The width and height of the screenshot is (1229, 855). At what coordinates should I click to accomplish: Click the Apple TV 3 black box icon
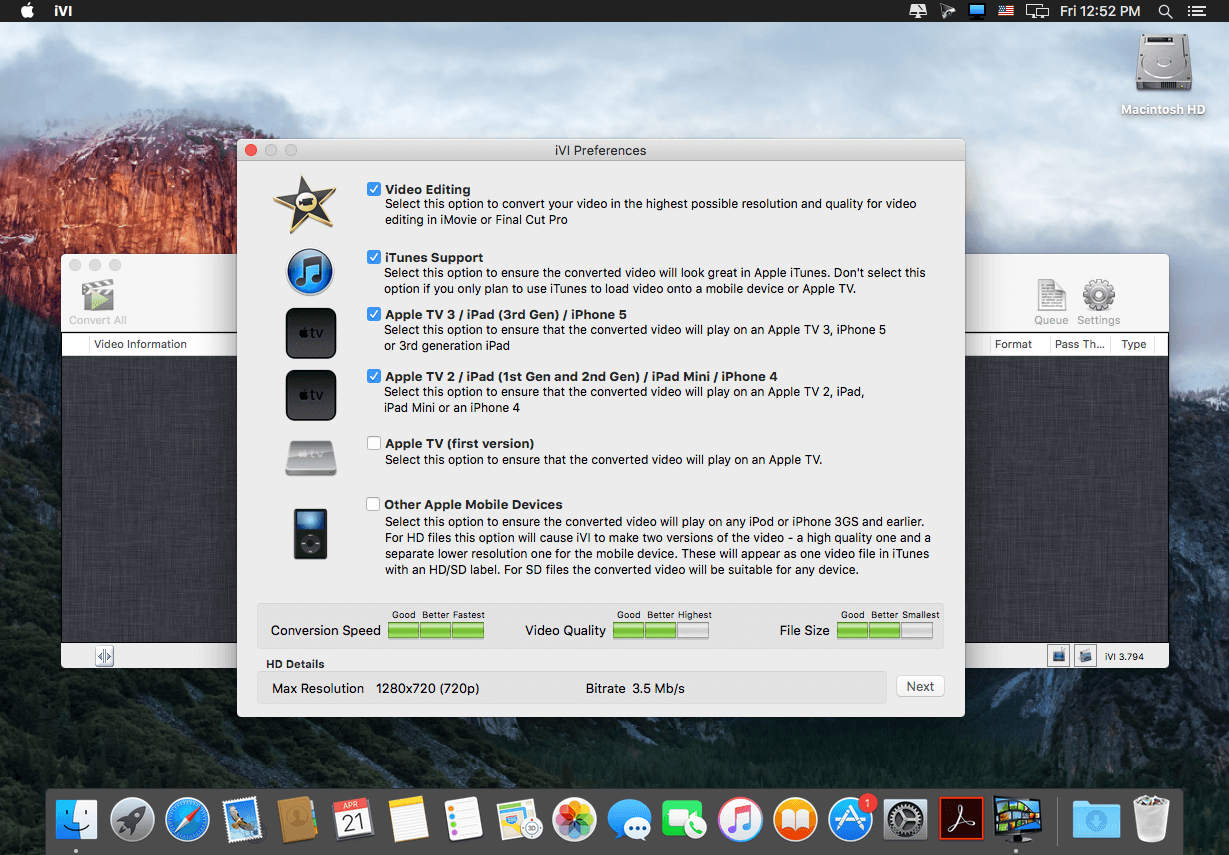[x=310, y=333]
